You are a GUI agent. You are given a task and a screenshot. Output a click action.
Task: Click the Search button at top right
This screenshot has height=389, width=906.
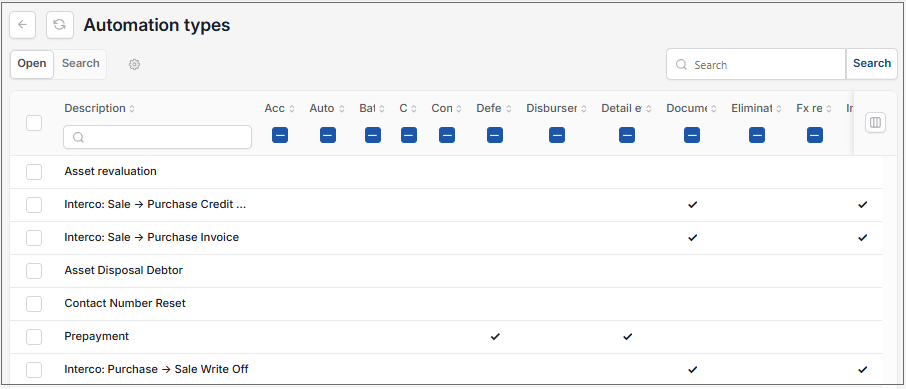coord(872,64)
